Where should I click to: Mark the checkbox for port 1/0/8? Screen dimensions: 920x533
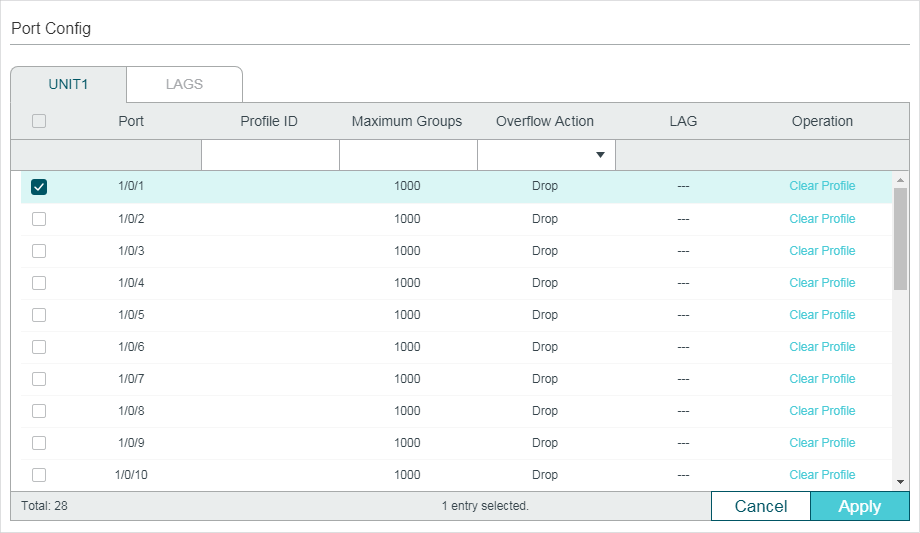coord(39,411)
